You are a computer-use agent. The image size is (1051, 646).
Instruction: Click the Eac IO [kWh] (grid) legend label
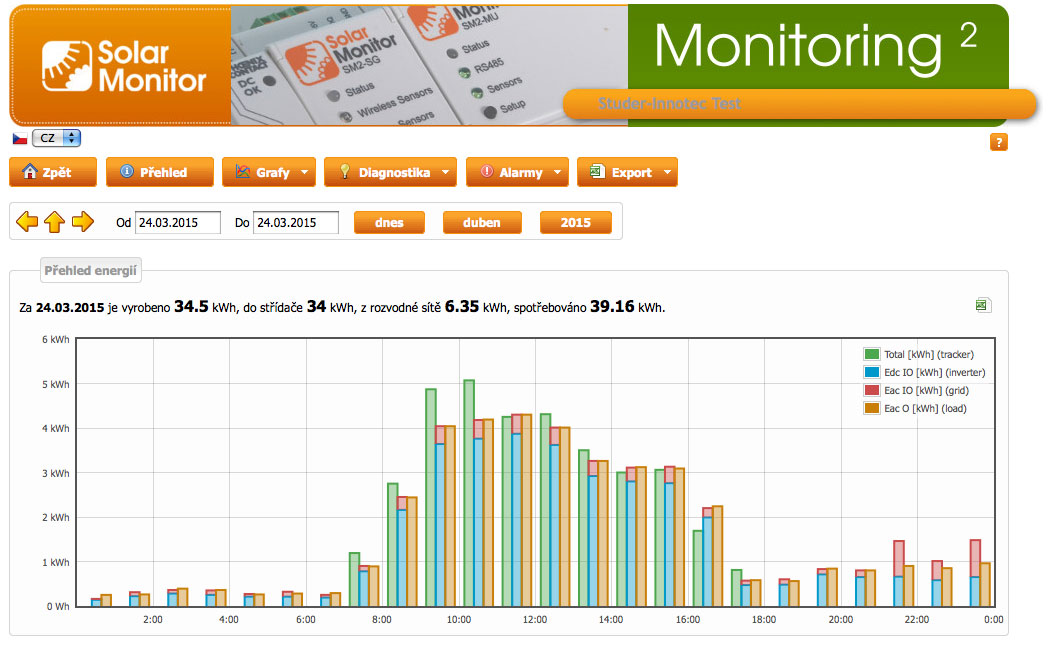(x=926, y=391)
